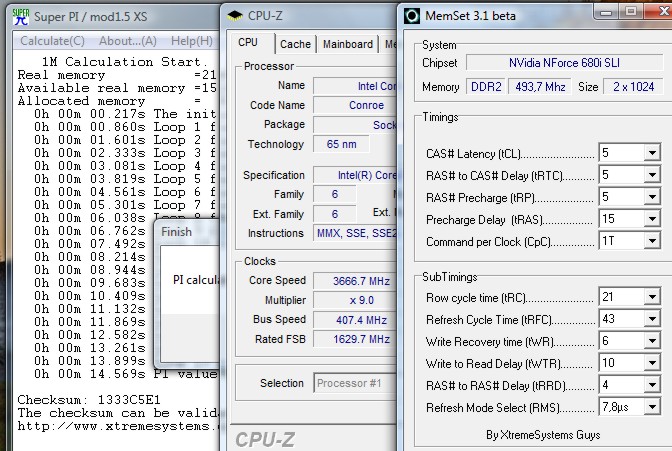Expand the Write to Read Delay (tWTR) dropdown
The height and width of the screenshot is (451, 672).
652,363
